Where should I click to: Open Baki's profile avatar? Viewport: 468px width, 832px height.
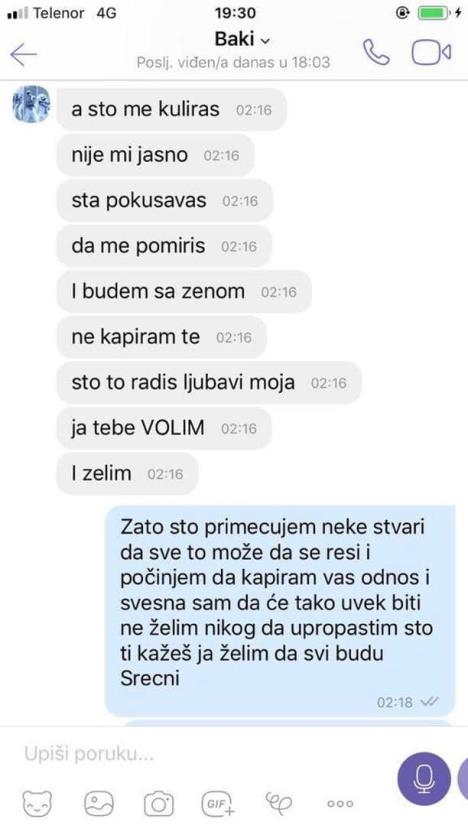(x=31, y=104)
